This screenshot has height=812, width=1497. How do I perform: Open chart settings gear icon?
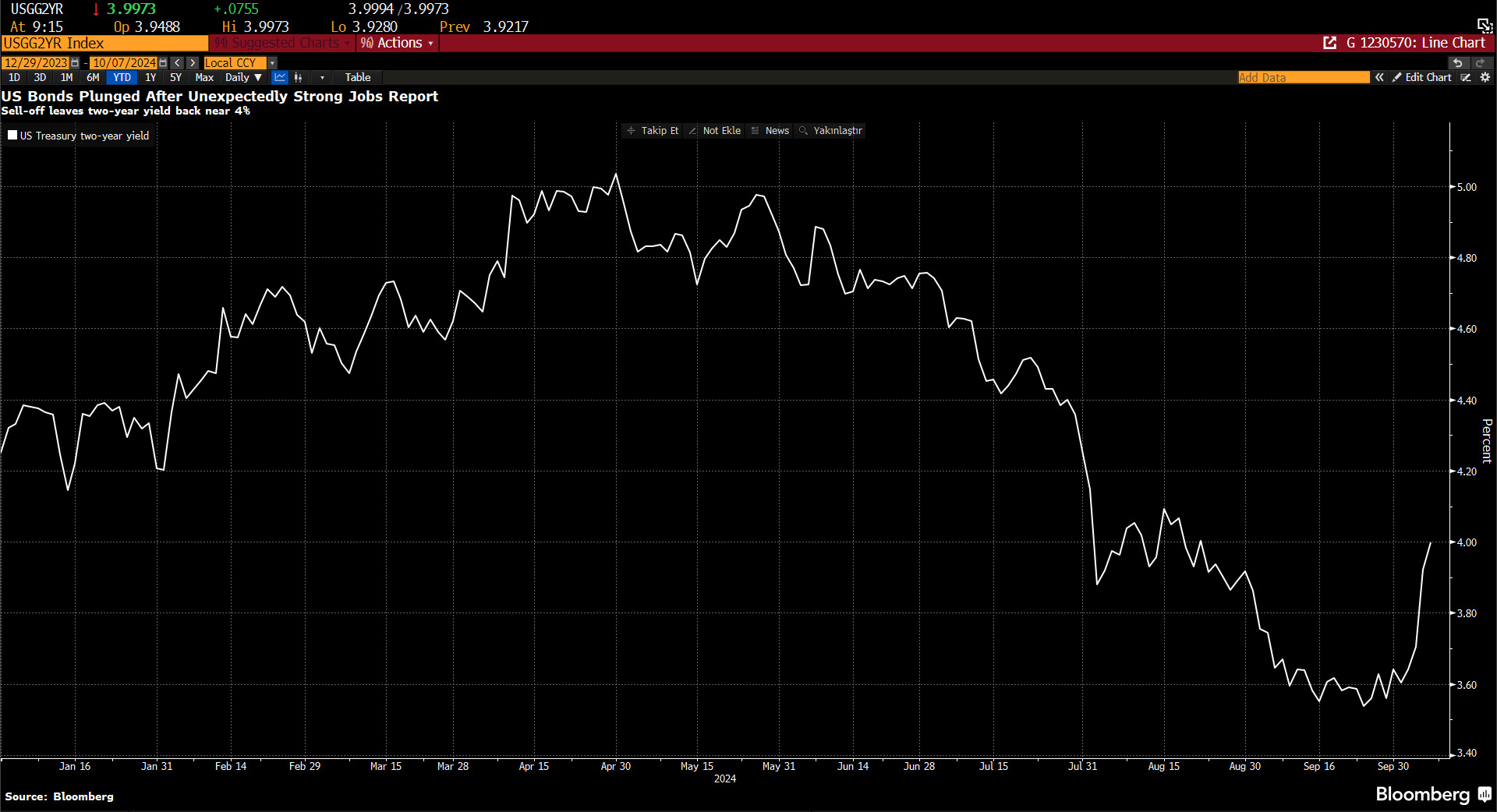coord(1485,77)
